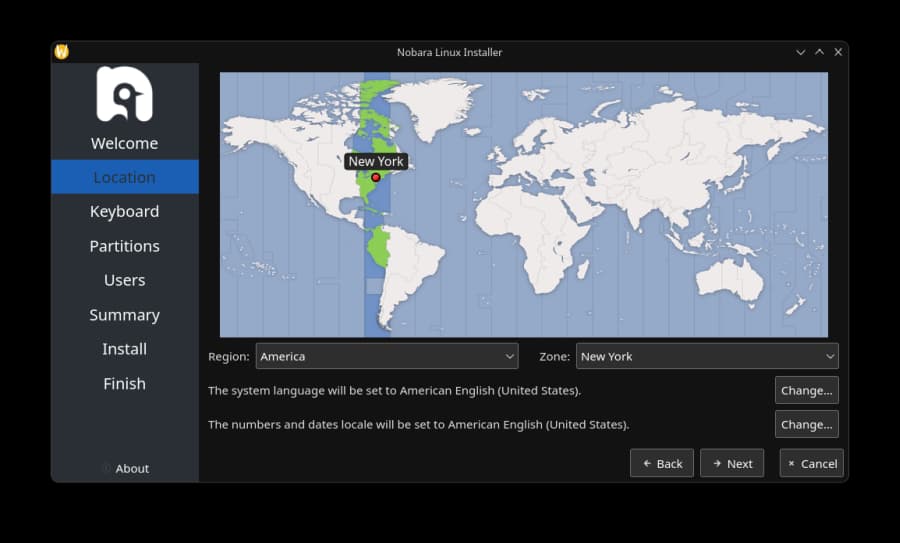Select the Summary step in the sidebar
This screenshot has height=543, width=900.
click(125, 315)
